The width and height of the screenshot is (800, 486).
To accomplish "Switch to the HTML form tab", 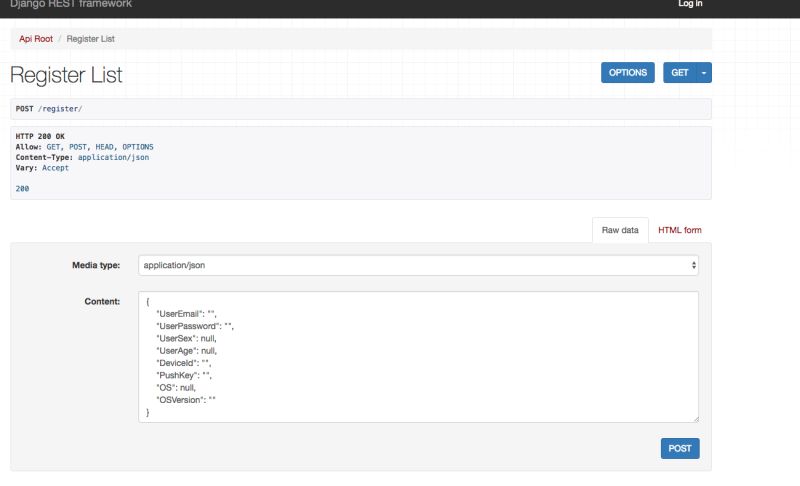I will (680, 230).
